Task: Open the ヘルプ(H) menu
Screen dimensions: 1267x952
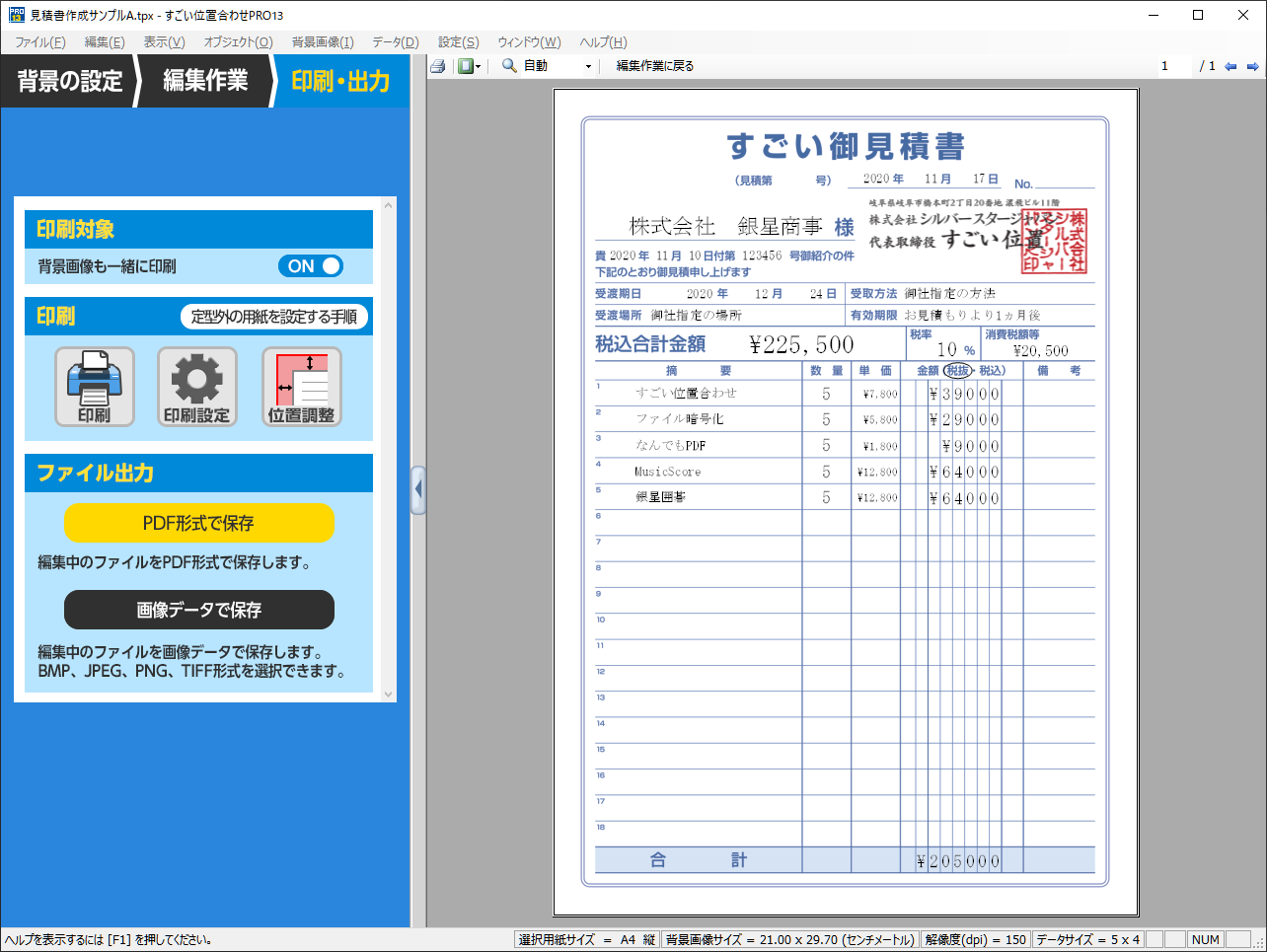Action: [603, 41]
